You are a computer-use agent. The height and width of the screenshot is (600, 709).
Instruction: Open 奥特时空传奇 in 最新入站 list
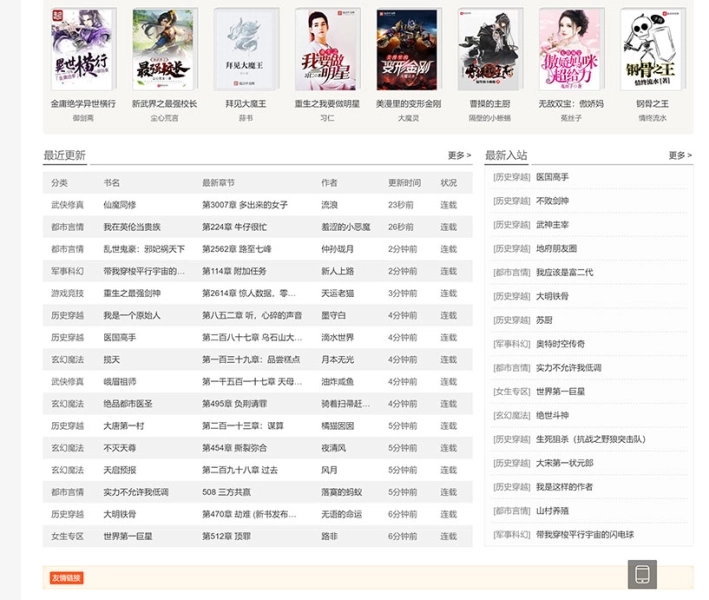point(561,344)
